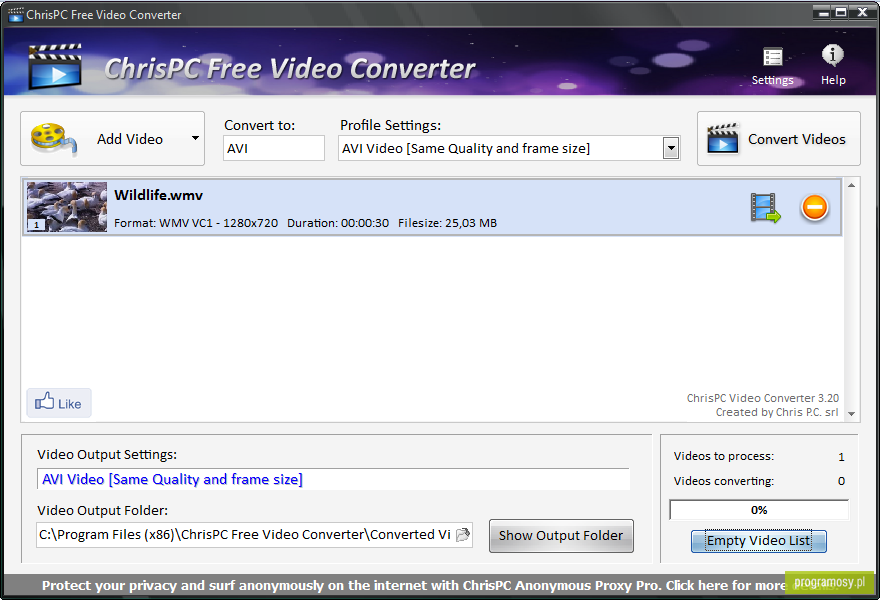
Task: Click the Convert to AVI field
Action: tap(273, 148)
